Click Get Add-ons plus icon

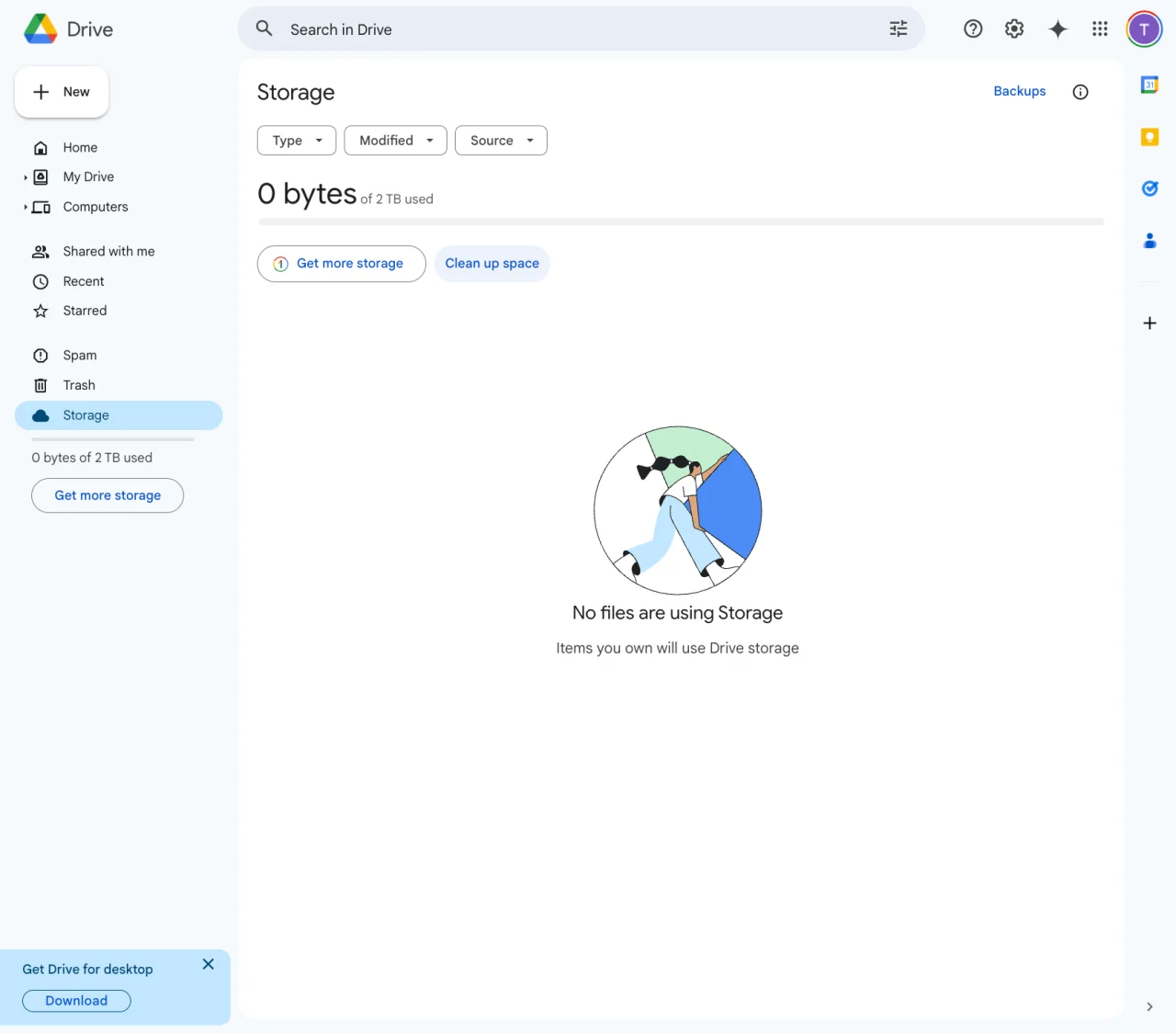(1149, 323)
